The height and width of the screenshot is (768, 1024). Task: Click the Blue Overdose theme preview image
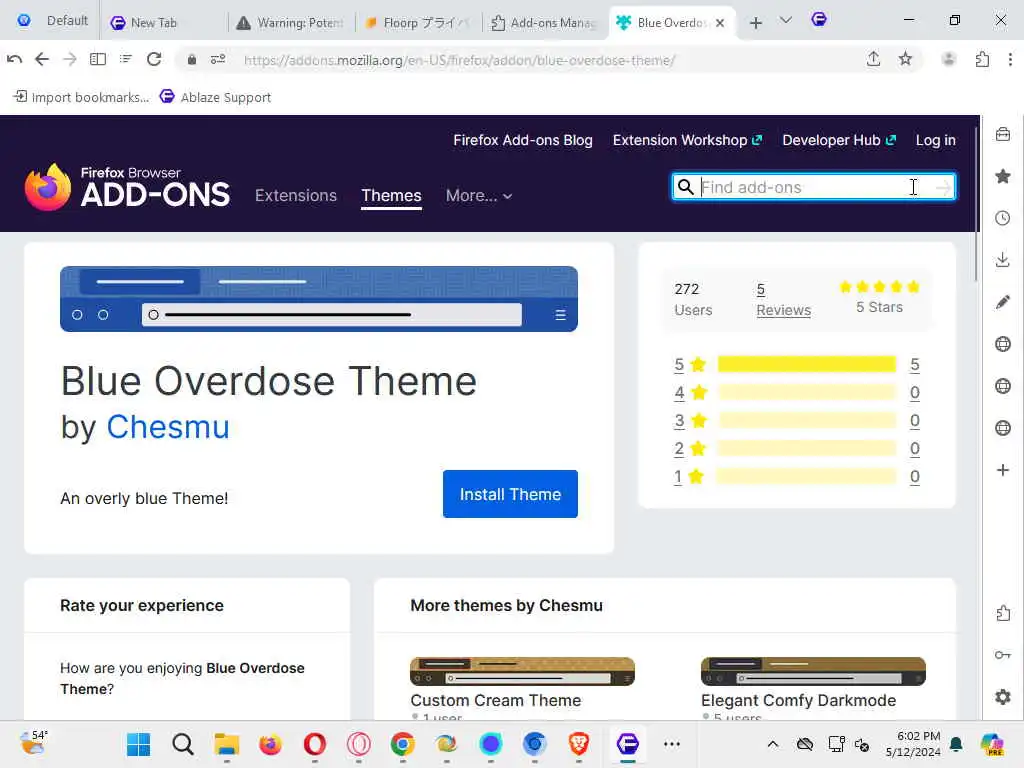tap(319, 298)
